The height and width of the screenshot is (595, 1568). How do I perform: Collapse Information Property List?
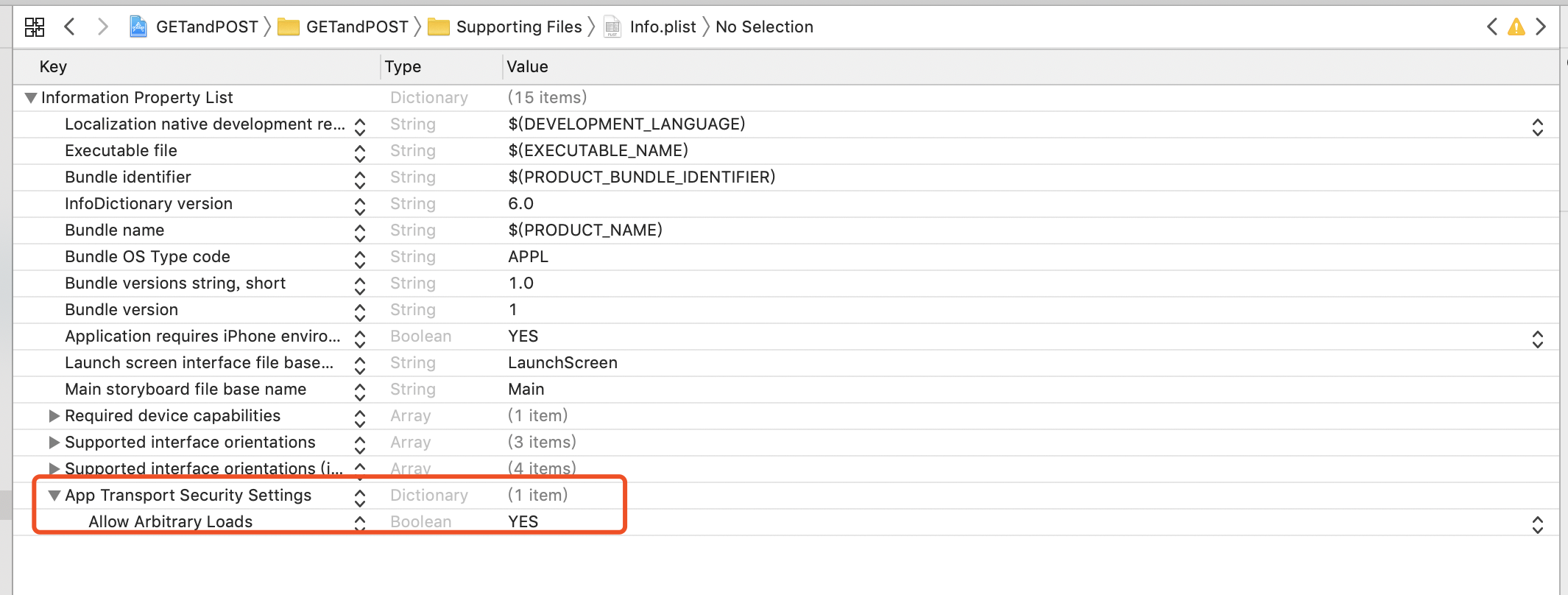(x=31, y=98)
